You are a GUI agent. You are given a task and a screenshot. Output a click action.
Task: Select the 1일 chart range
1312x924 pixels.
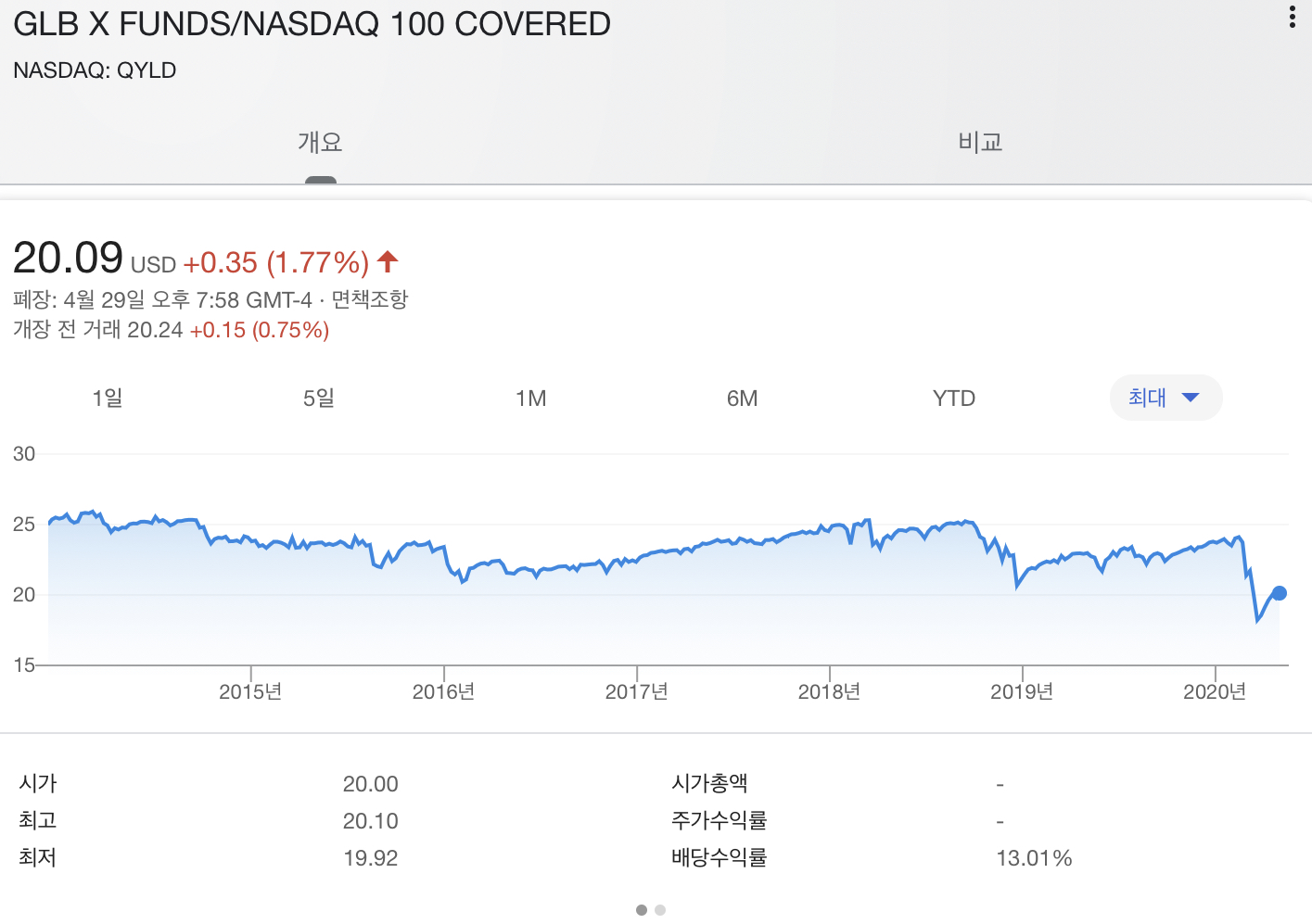pos(108,398)
